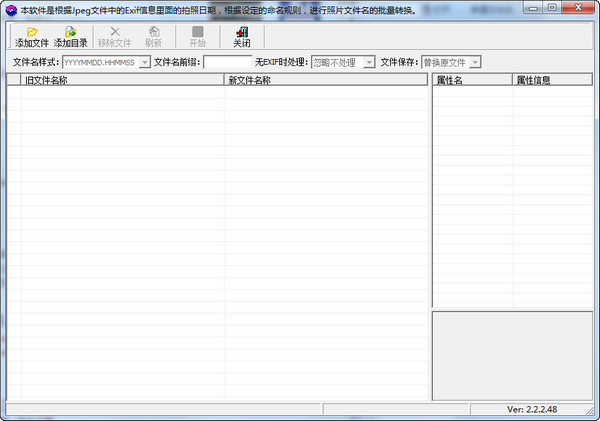This screenshot has width=600, height=421.
Task: Select the 属性信息 column header
Action: 553,79
